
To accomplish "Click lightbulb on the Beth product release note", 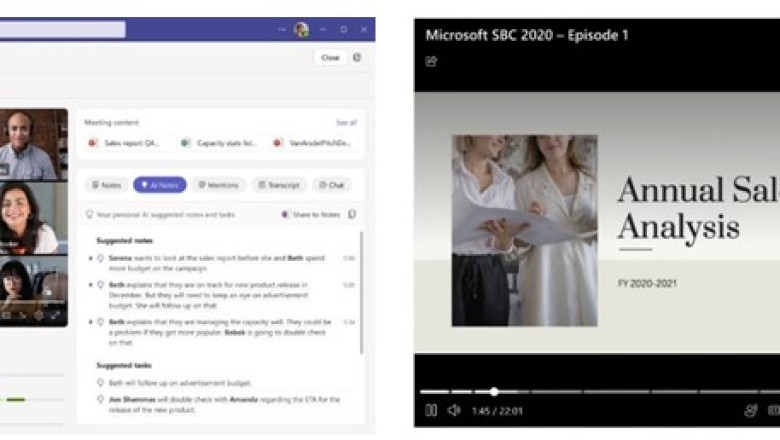I will pos(100,285).
